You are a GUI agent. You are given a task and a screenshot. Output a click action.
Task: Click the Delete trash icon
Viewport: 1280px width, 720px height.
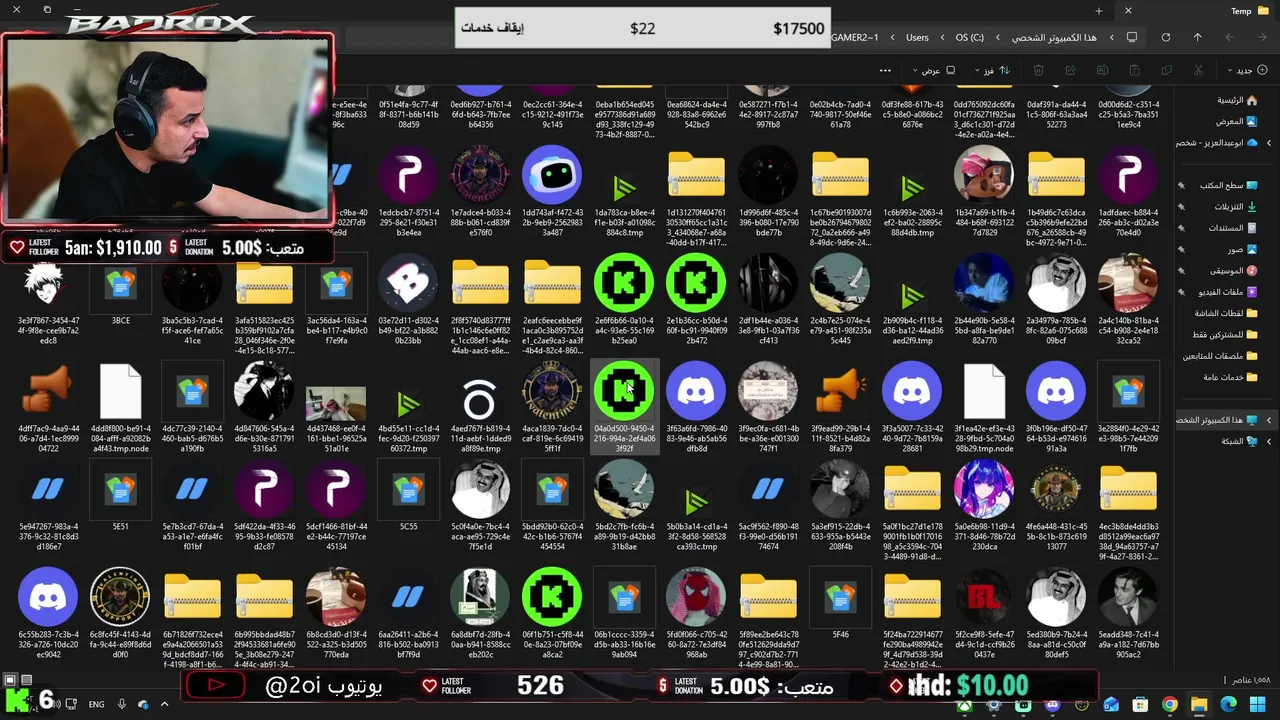[1038, 70]
